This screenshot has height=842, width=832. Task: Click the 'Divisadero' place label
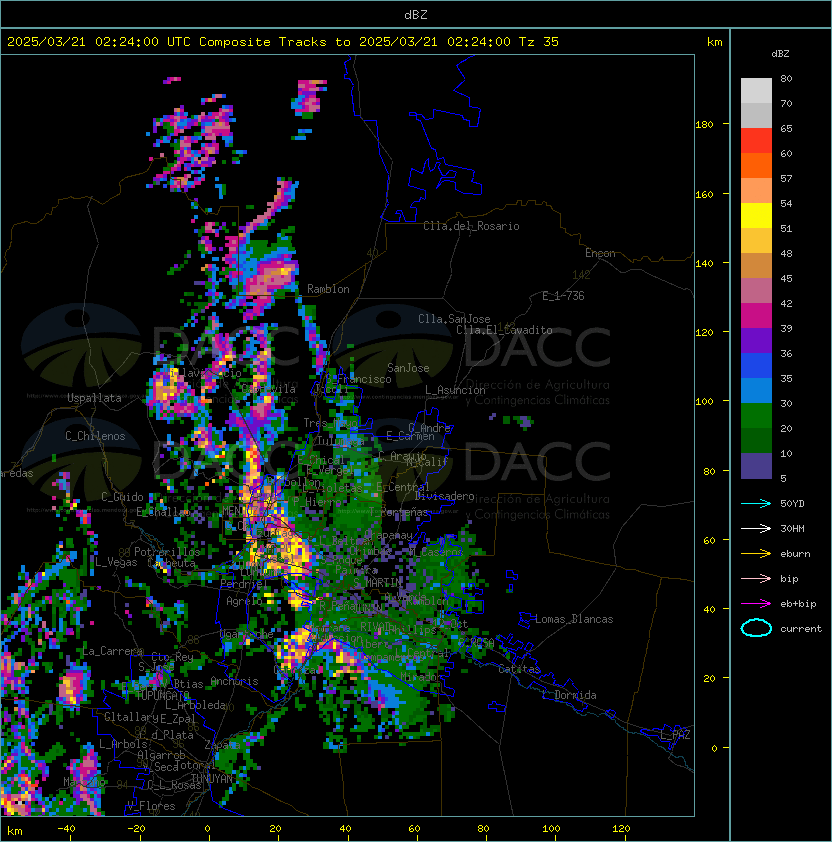(x=444, y=496)
